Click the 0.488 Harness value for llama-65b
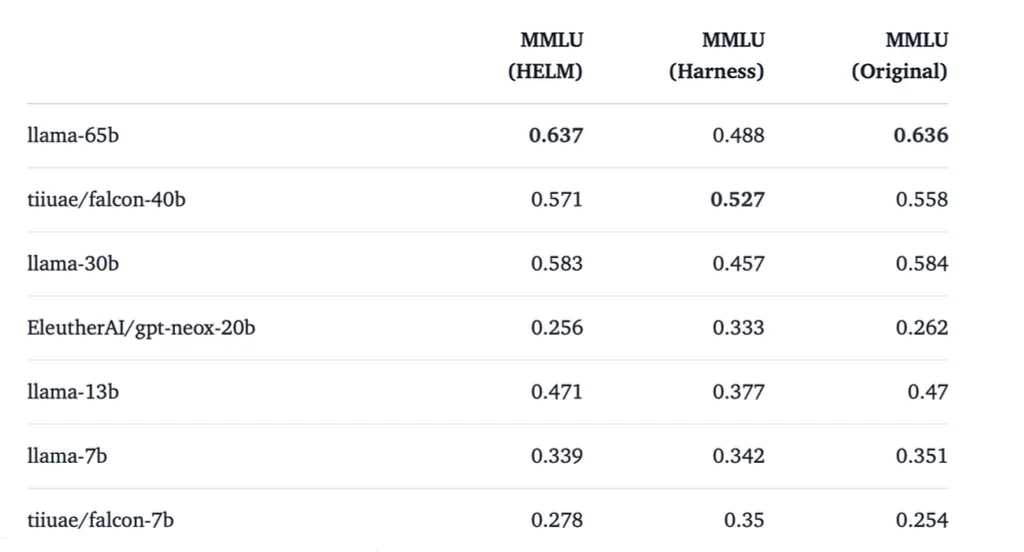 point(738,135)
